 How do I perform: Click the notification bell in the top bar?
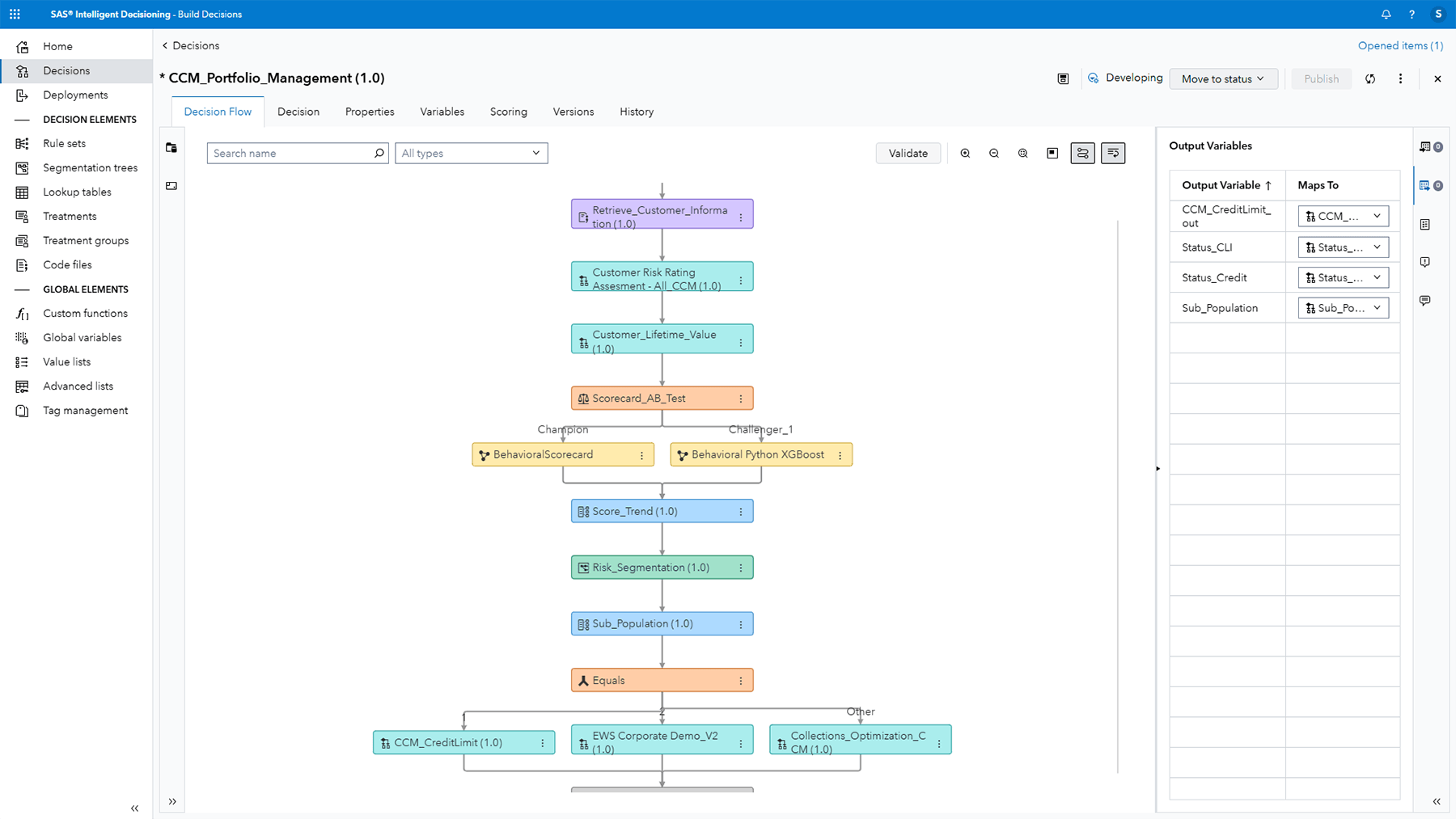(x=1386, y=14)
